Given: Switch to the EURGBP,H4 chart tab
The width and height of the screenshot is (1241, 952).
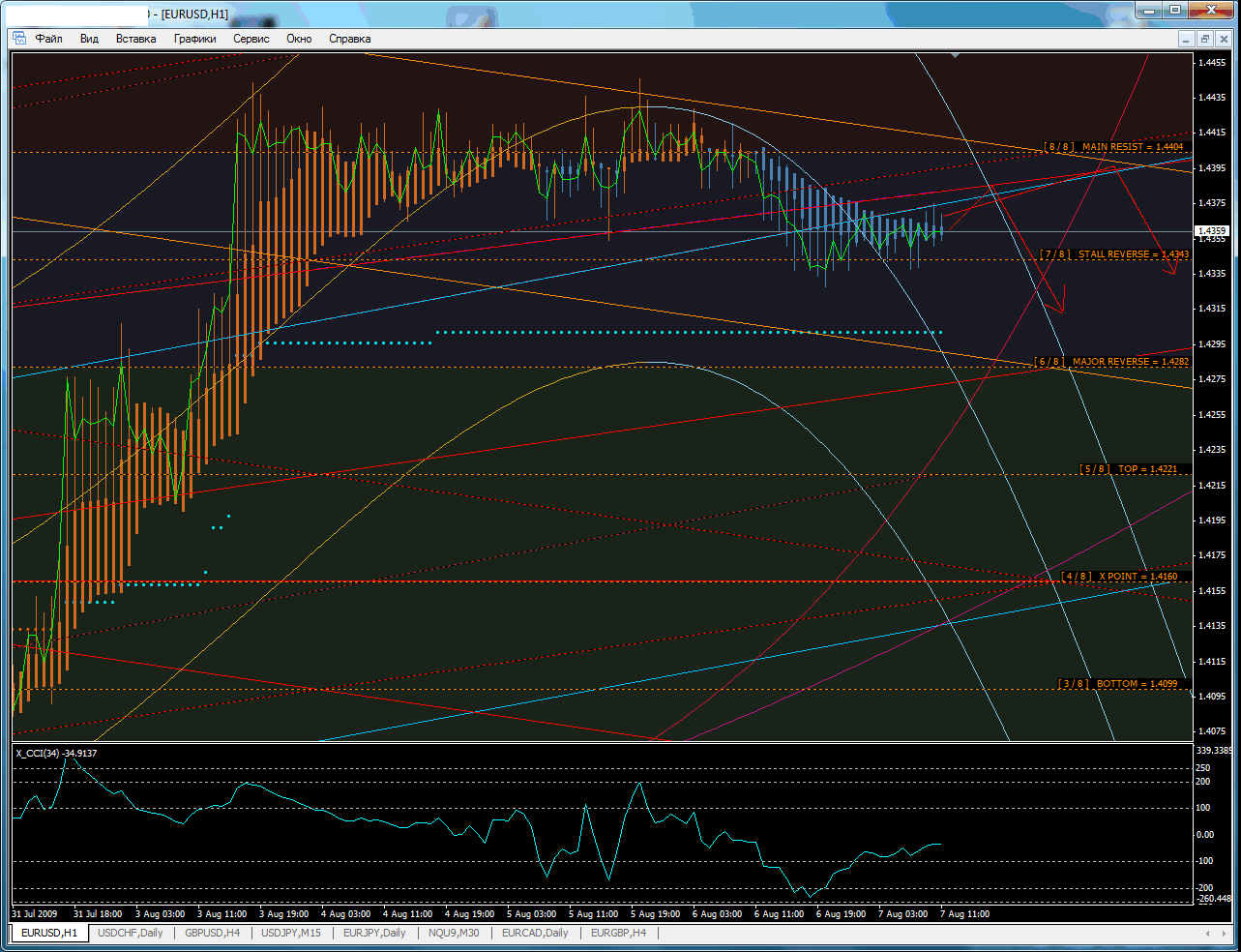Looking at the screenshot, I should (618, 933).
